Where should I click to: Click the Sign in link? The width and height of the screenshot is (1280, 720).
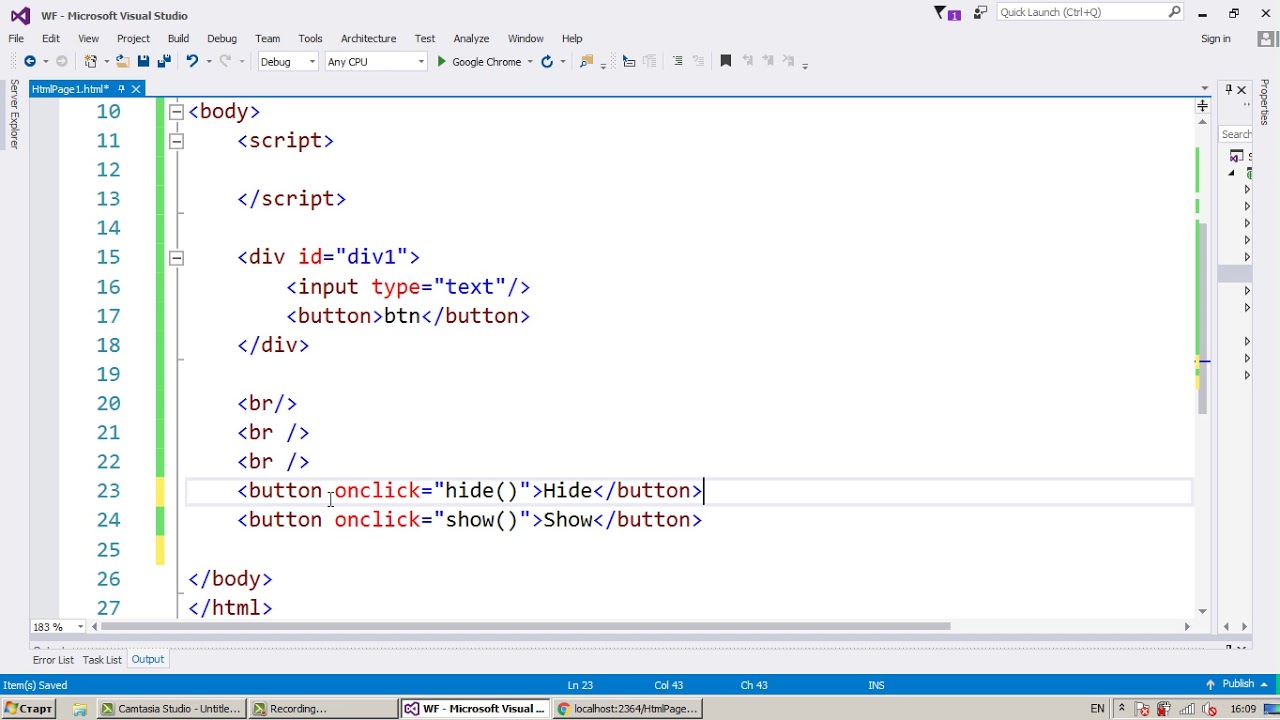(1216, 39)
